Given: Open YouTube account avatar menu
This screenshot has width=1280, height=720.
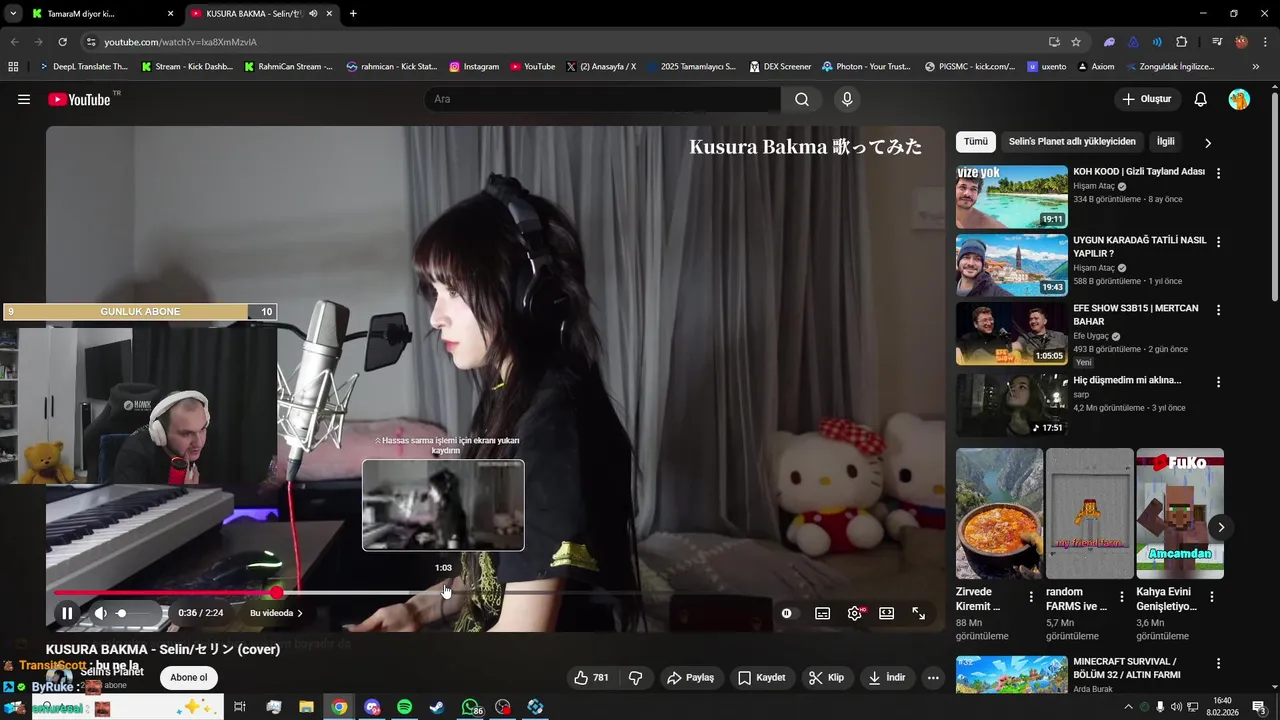Looking at the screenshot, I should coord(1239,99).
